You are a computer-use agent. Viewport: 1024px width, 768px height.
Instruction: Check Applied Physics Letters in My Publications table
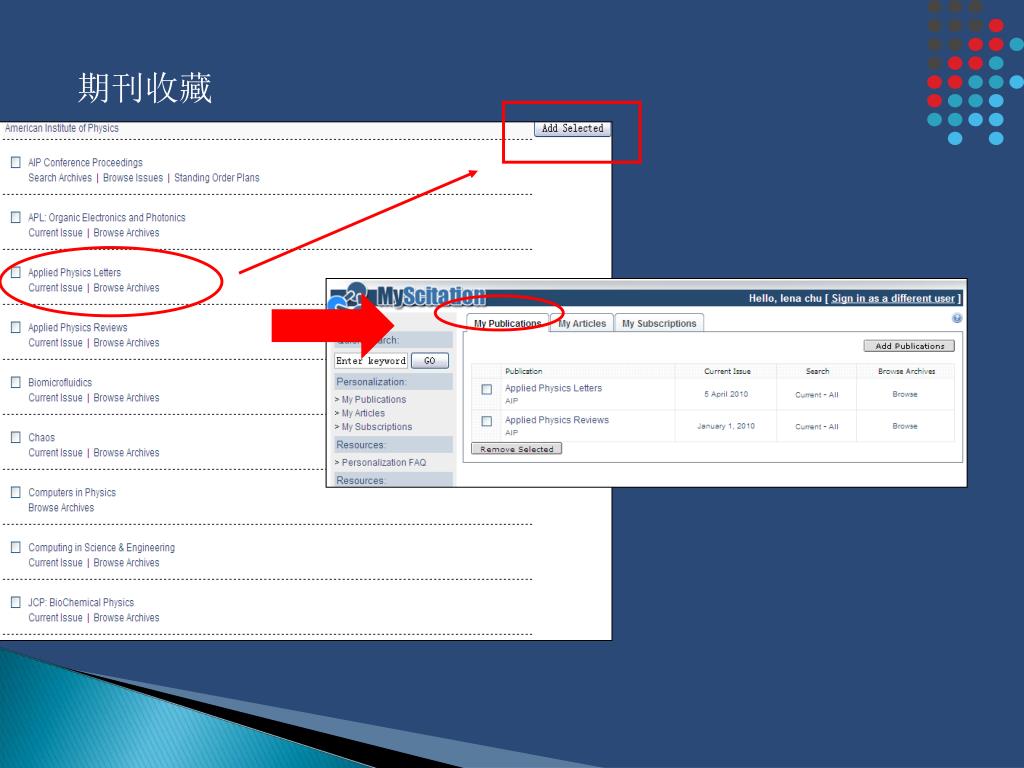coord(487,389)
